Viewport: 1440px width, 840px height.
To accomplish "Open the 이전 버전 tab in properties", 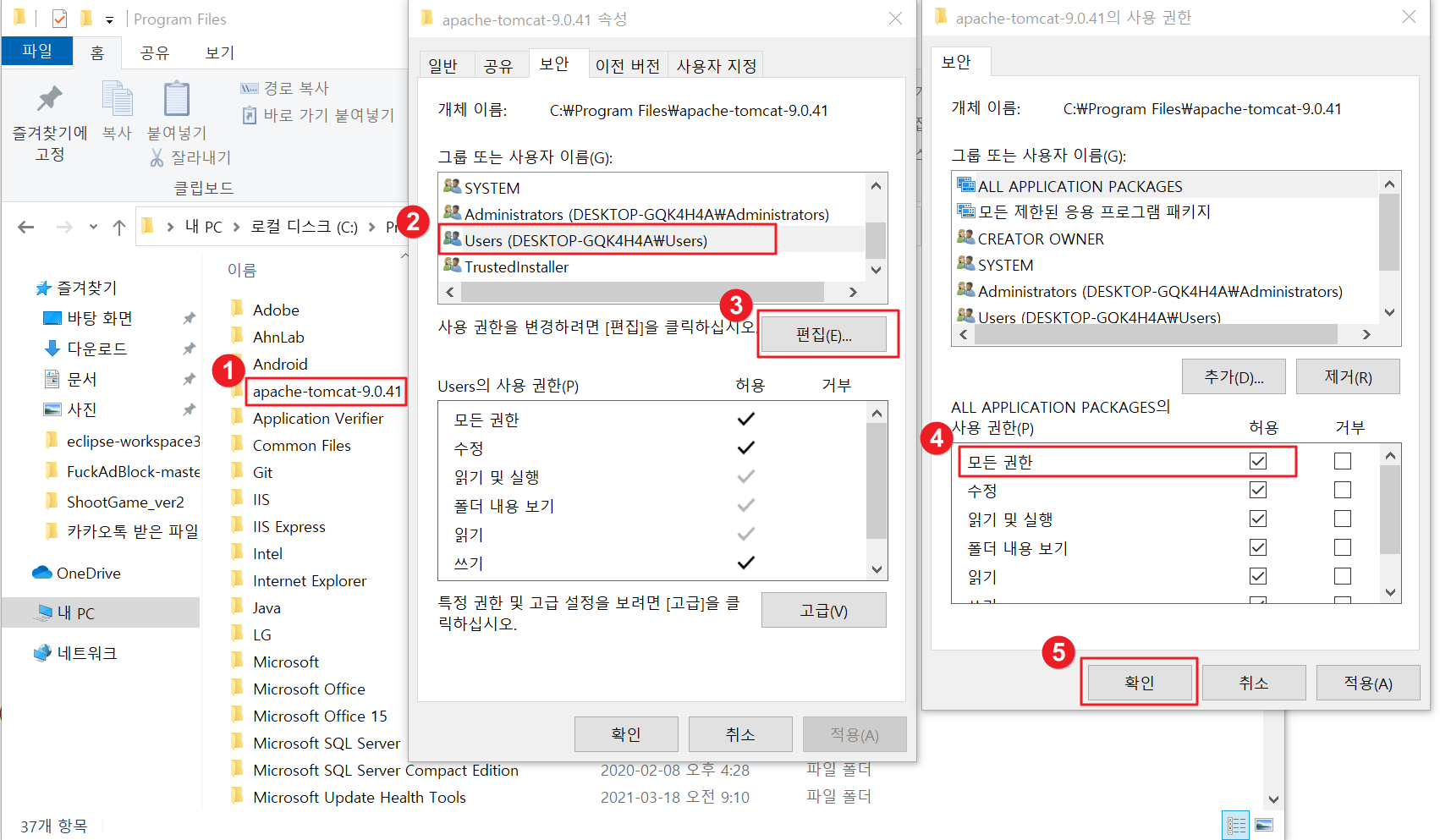I will click(628, 64).
